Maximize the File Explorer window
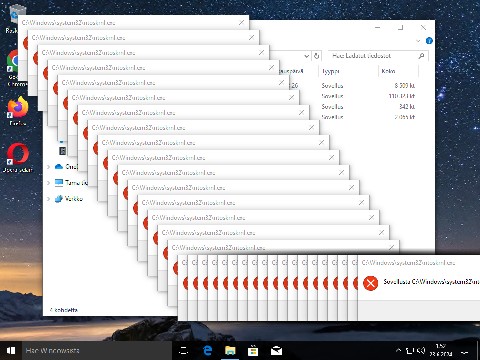This screenshot has height=360, width=480. coord(401,28)
